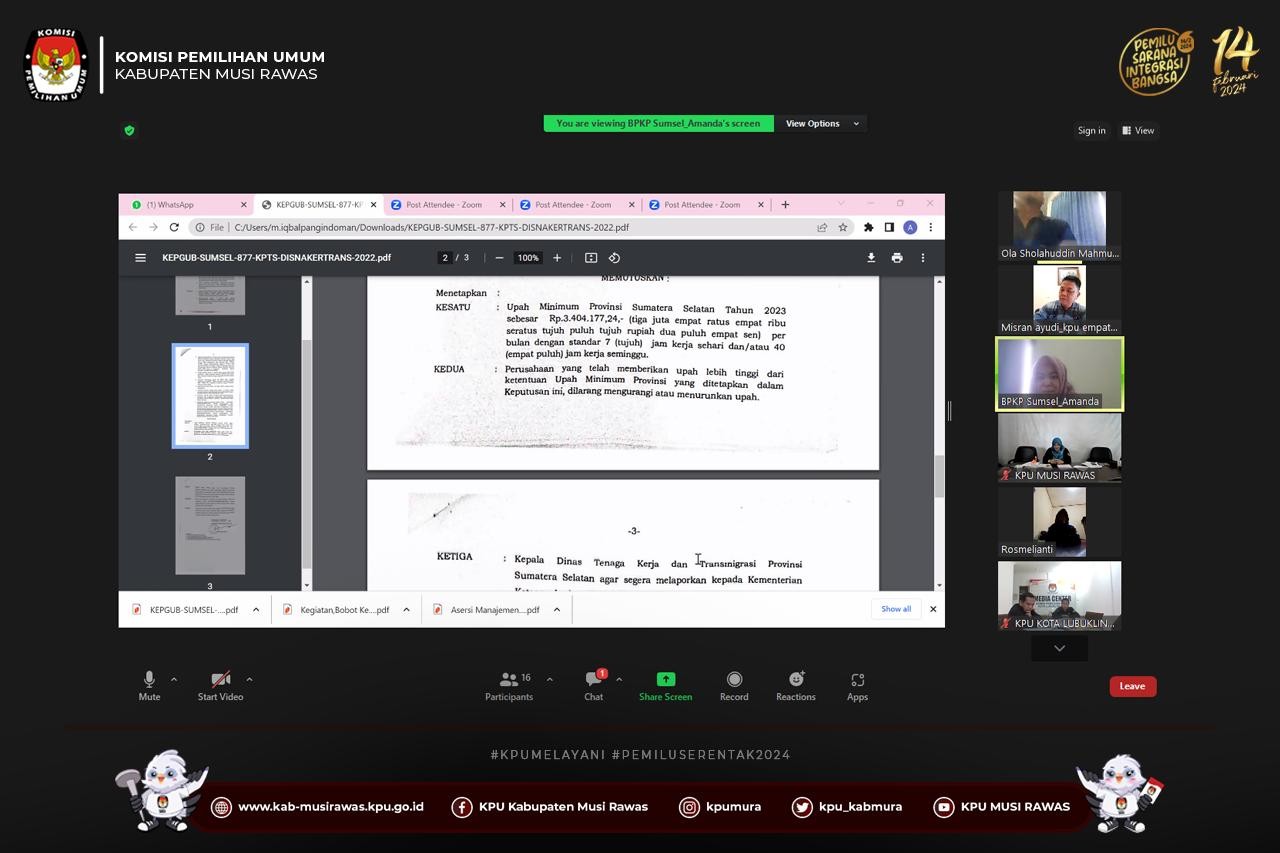Image resolution: width=1280 pixels, height=853 pixels.
Task: Open the Chat panel
Action: click(x=594, y=685)
